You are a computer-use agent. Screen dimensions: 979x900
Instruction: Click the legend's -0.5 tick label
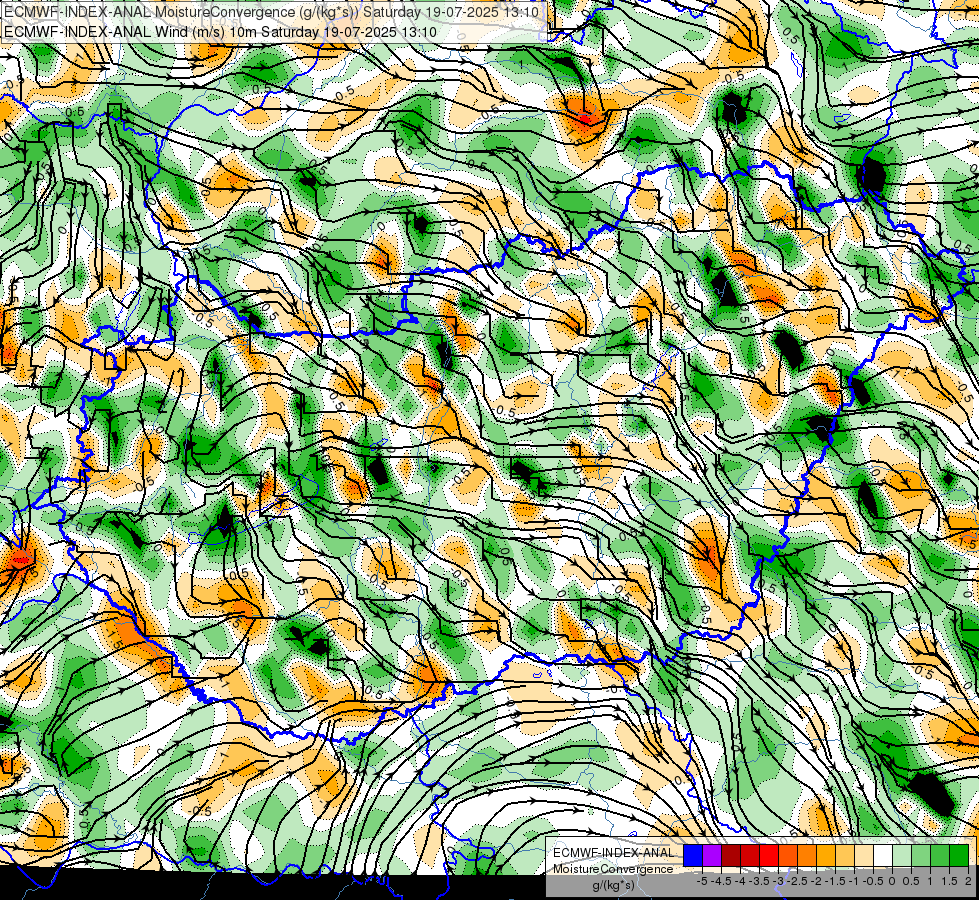coord(873,881)
